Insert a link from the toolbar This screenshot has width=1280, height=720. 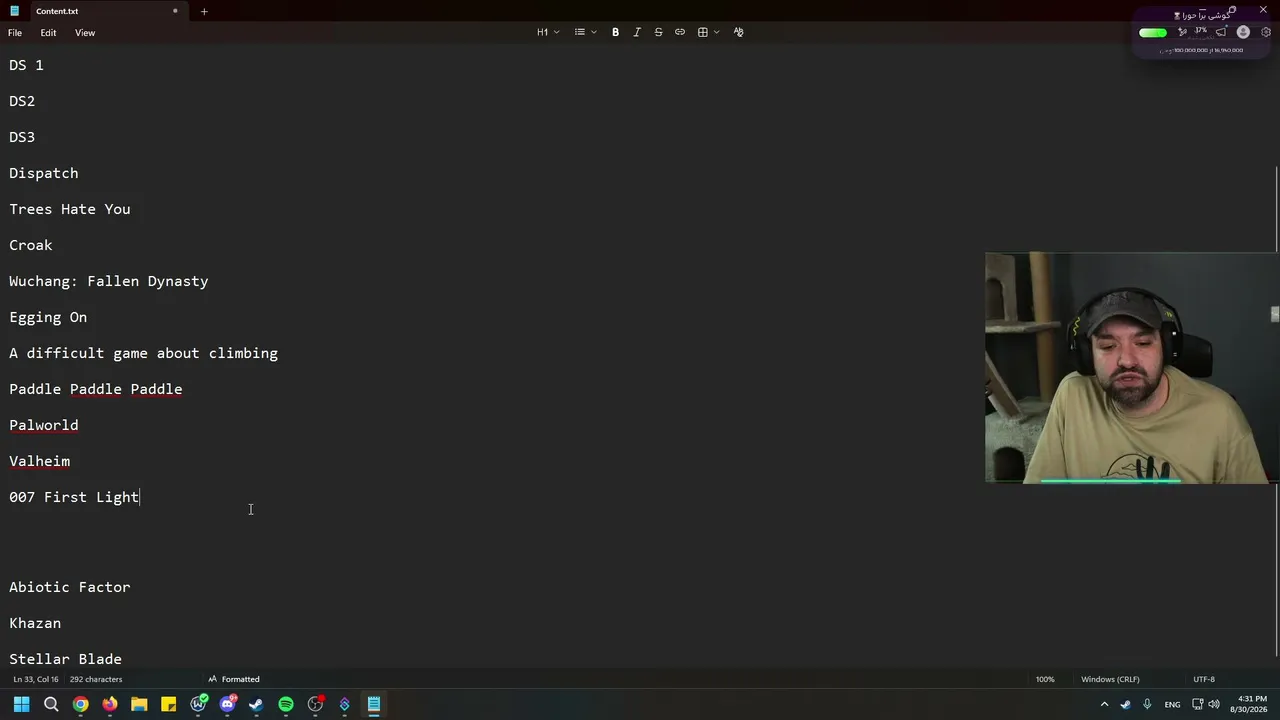pyautogui.click(x=680, y=32)
